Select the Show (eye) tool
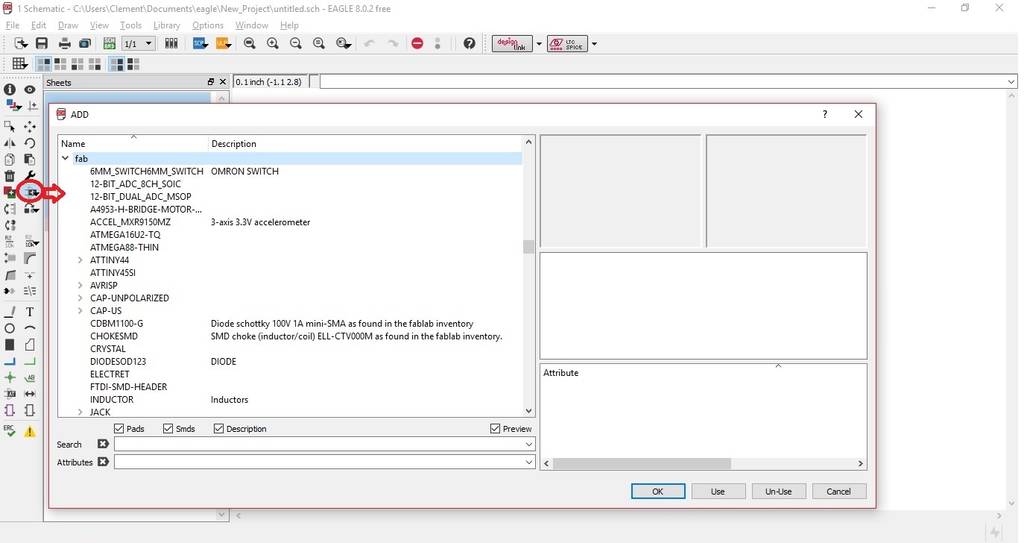 pos(30,90)
